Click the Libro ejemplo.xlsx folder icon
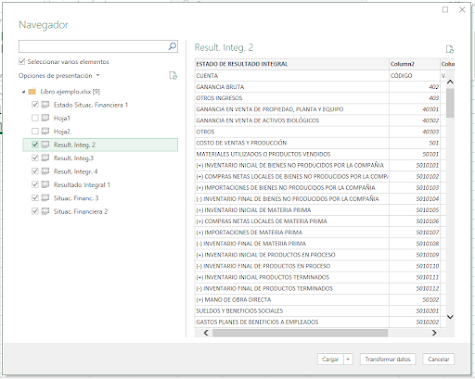Image resolution: width=475 pixels, height=379 pixels. [32, 91]
